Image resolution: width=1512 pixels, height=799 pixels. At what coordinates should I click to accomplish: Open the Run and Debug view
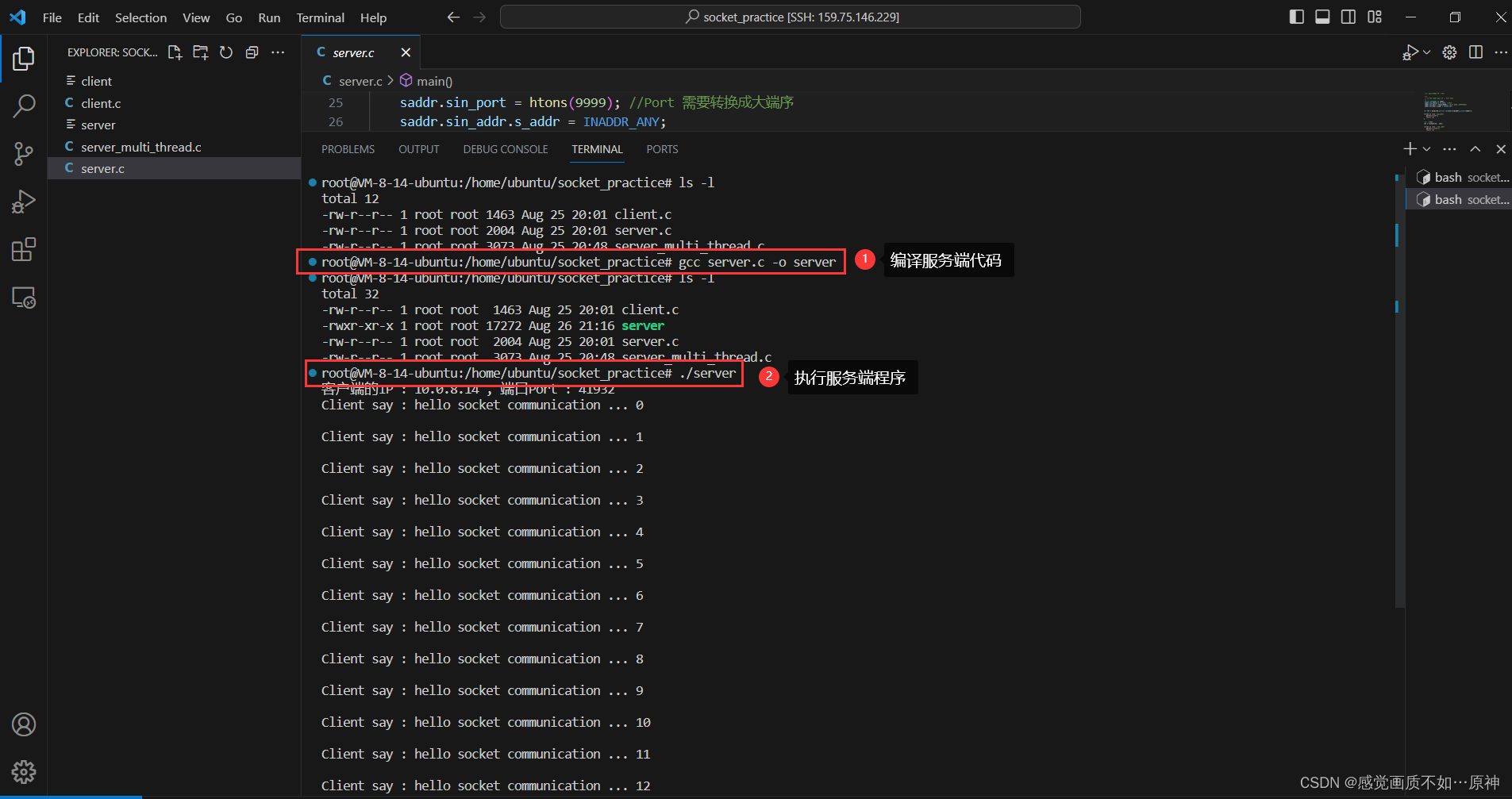click(x=24, y=202)
